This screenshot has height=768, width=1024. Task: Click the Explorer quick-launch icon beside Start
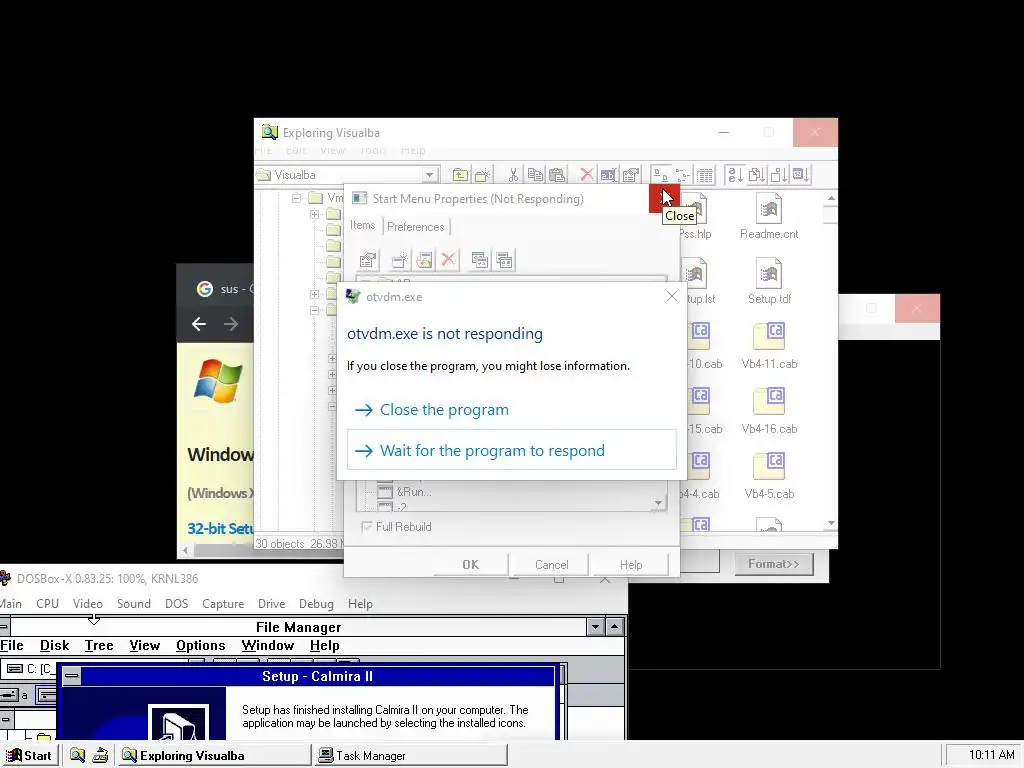click(77, 755)
